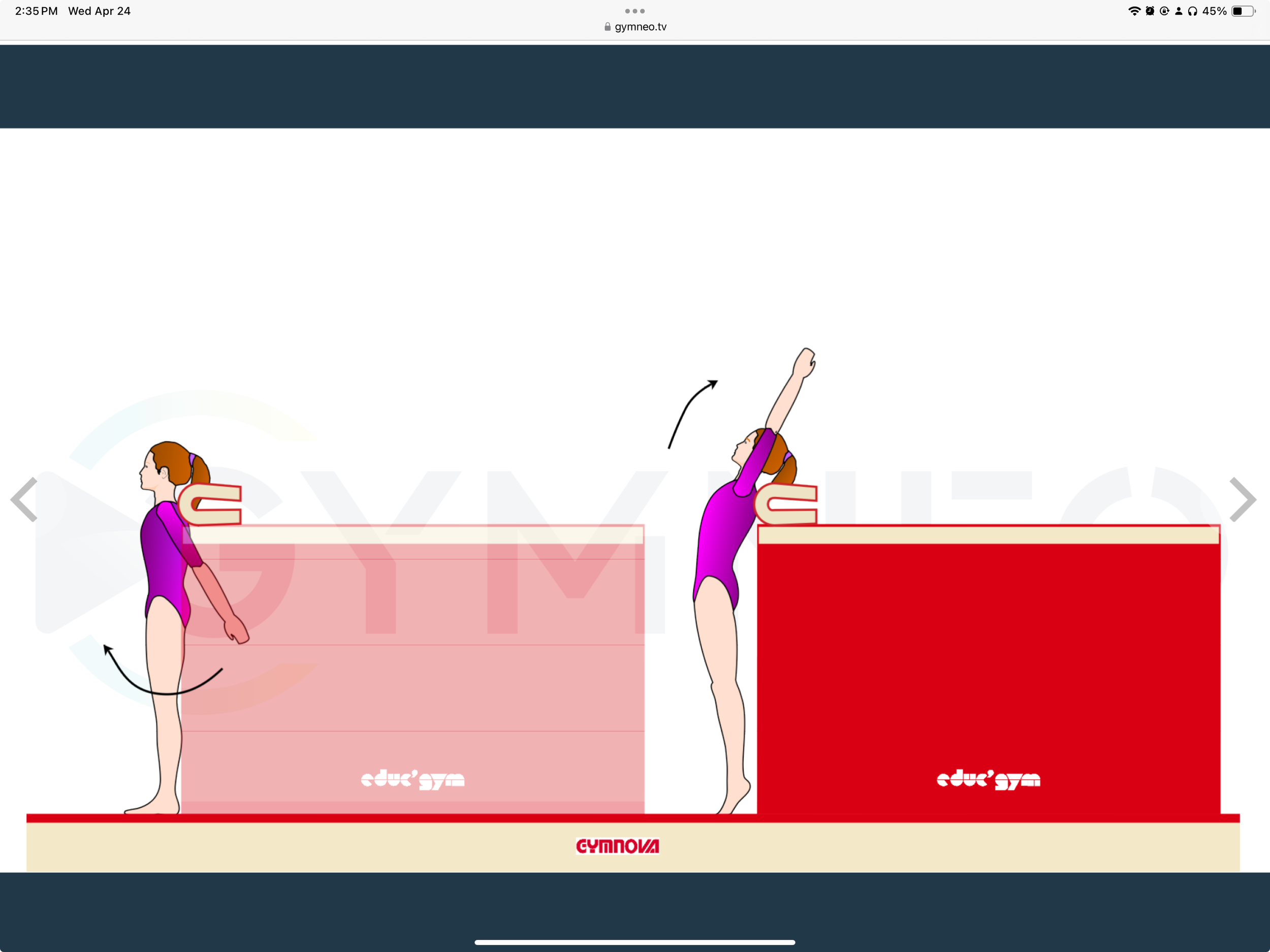Open the gymneo.tv address bar
Viewport: 1270px width, 952px height.
coord(640,26)
